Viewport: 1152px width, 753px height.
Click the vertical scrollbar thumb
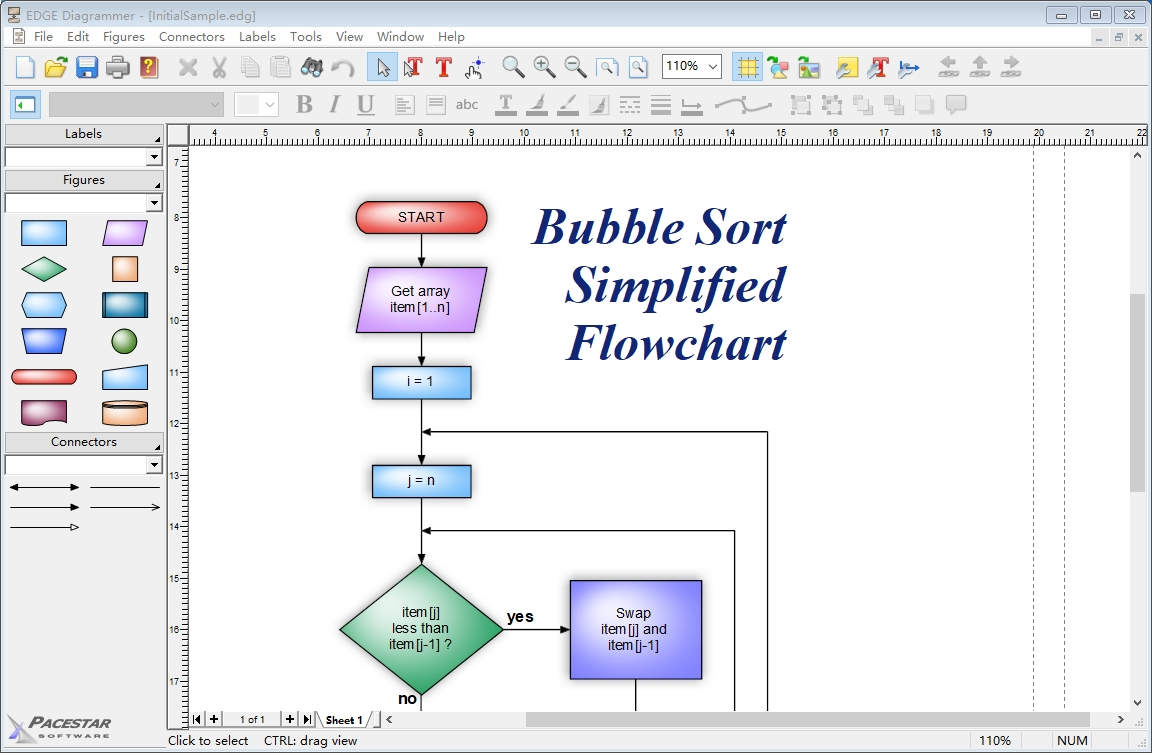click(1137, 392)
